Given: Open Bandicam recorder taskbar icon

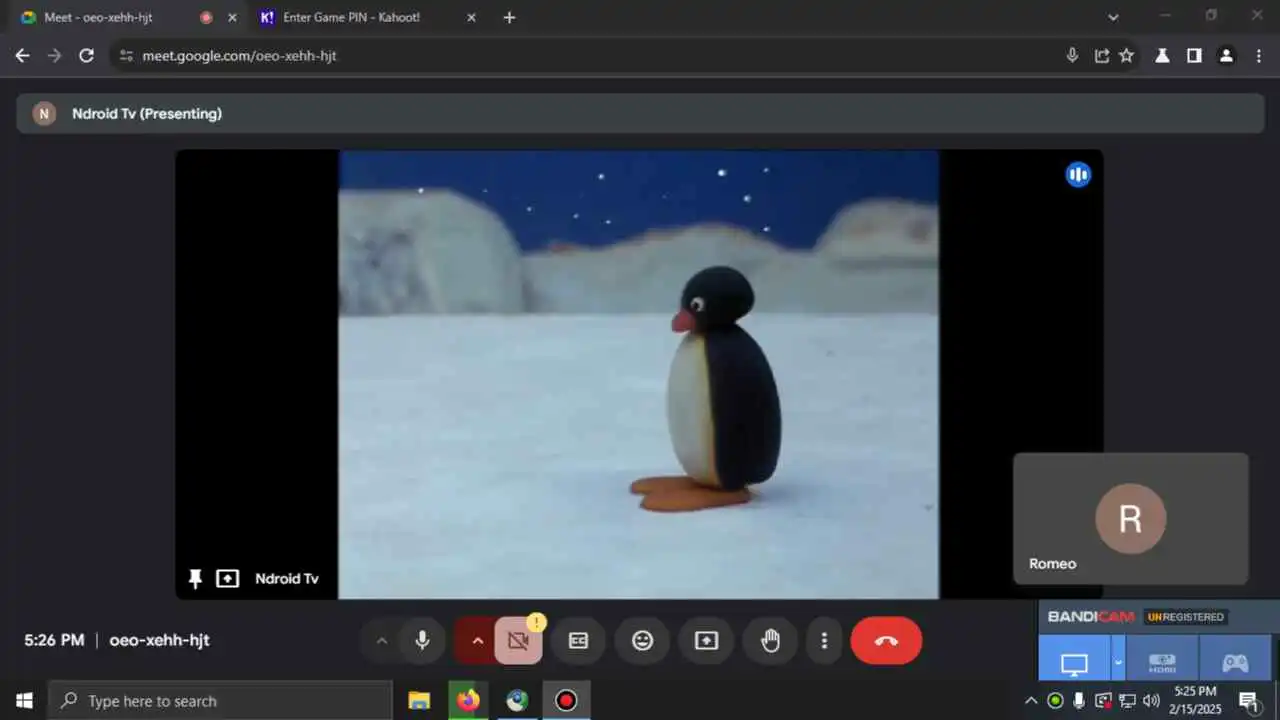Looking at the screenshot, I should [566, 701].
